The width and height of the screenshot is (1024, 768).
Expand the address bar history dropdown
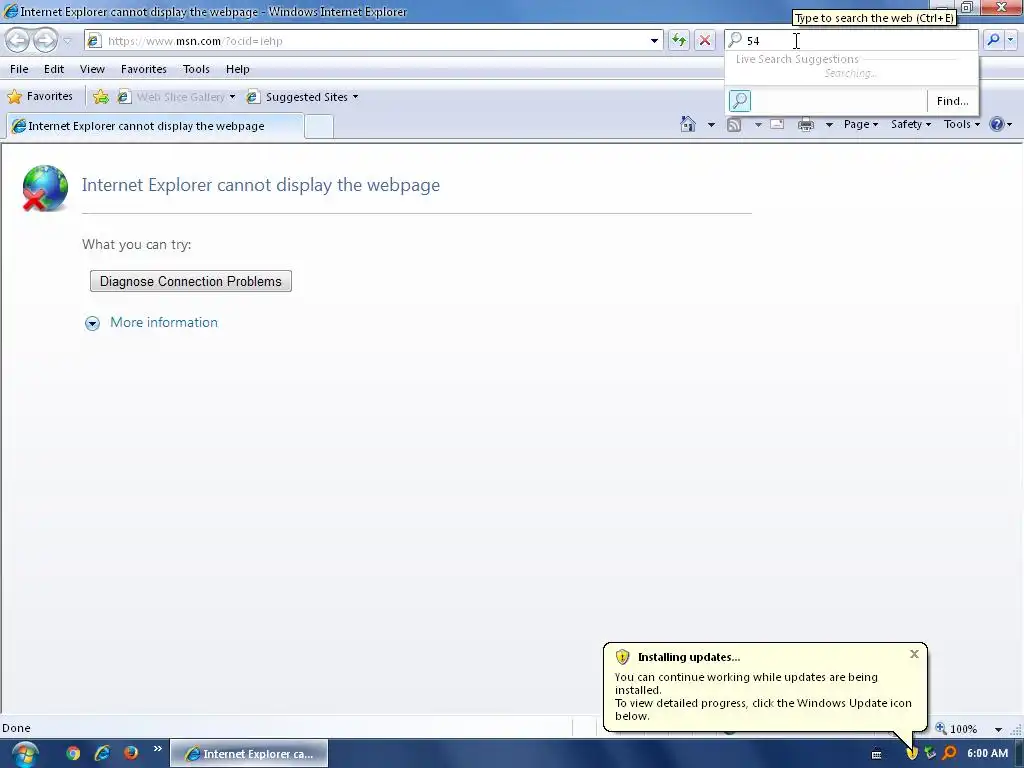[654, 40]
